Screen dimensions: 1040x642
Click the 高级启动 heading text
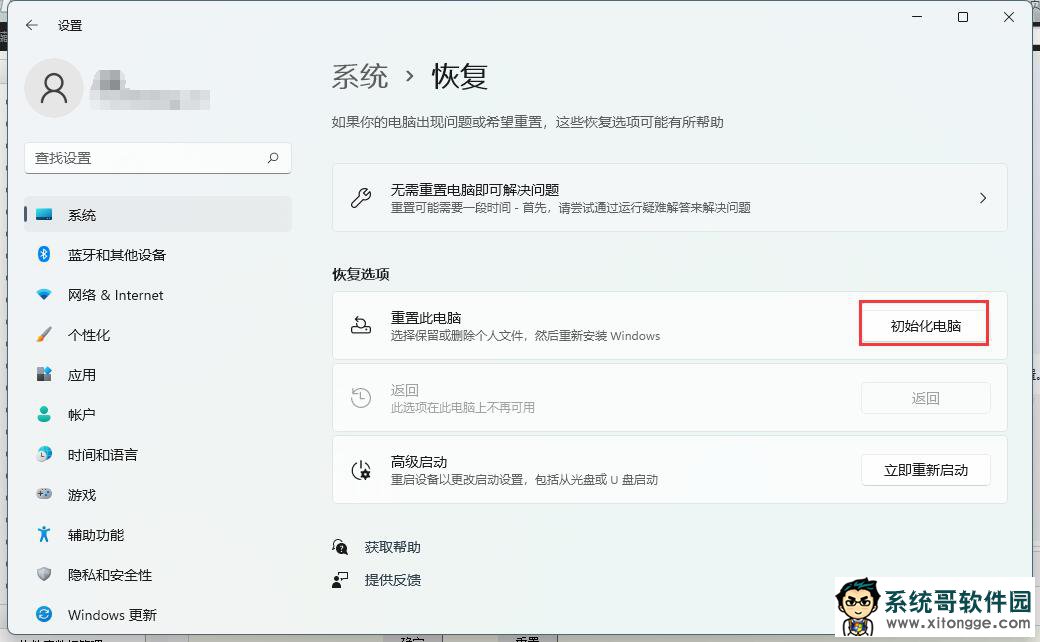(419, 462)
